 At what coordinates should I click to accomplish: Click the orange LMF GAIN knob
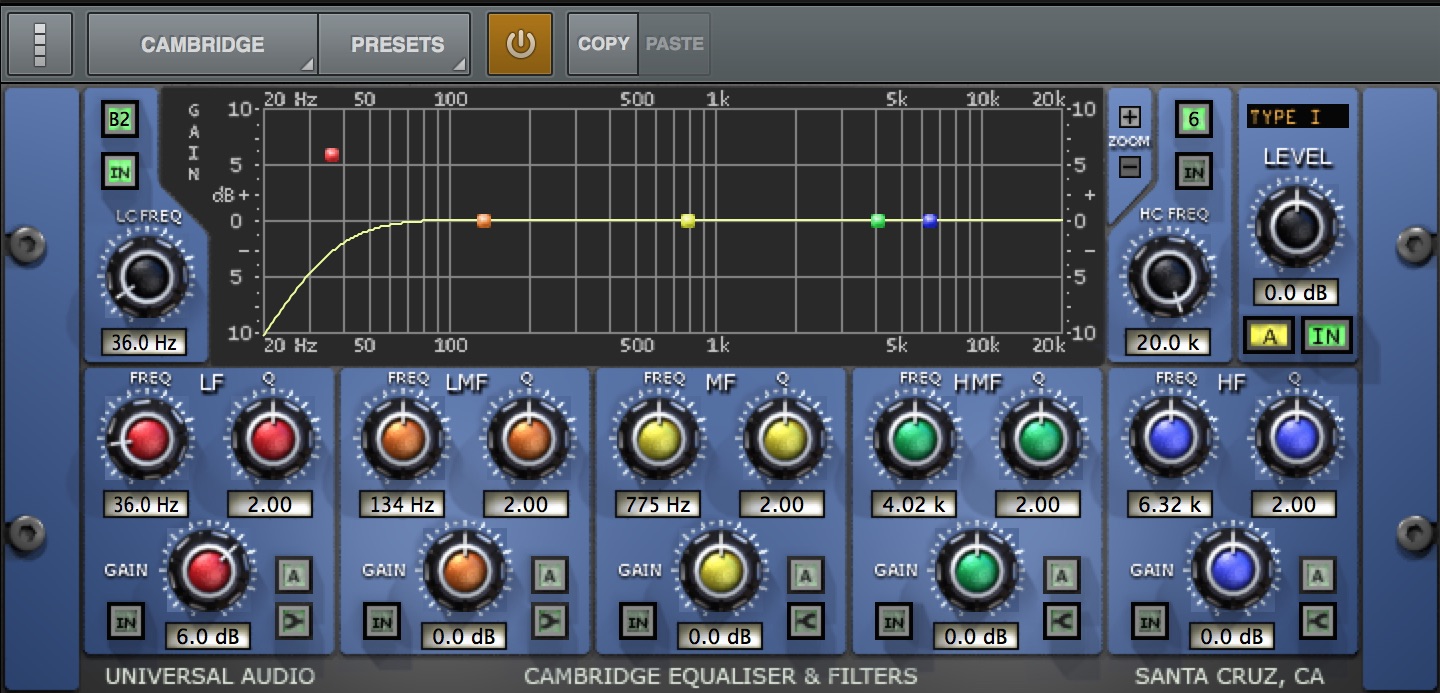click(464, 569)
